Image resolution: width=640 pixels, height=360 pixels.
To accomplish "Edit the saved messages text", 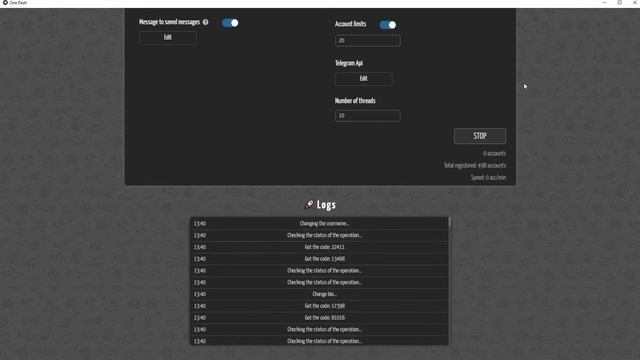I will [168, 38].
